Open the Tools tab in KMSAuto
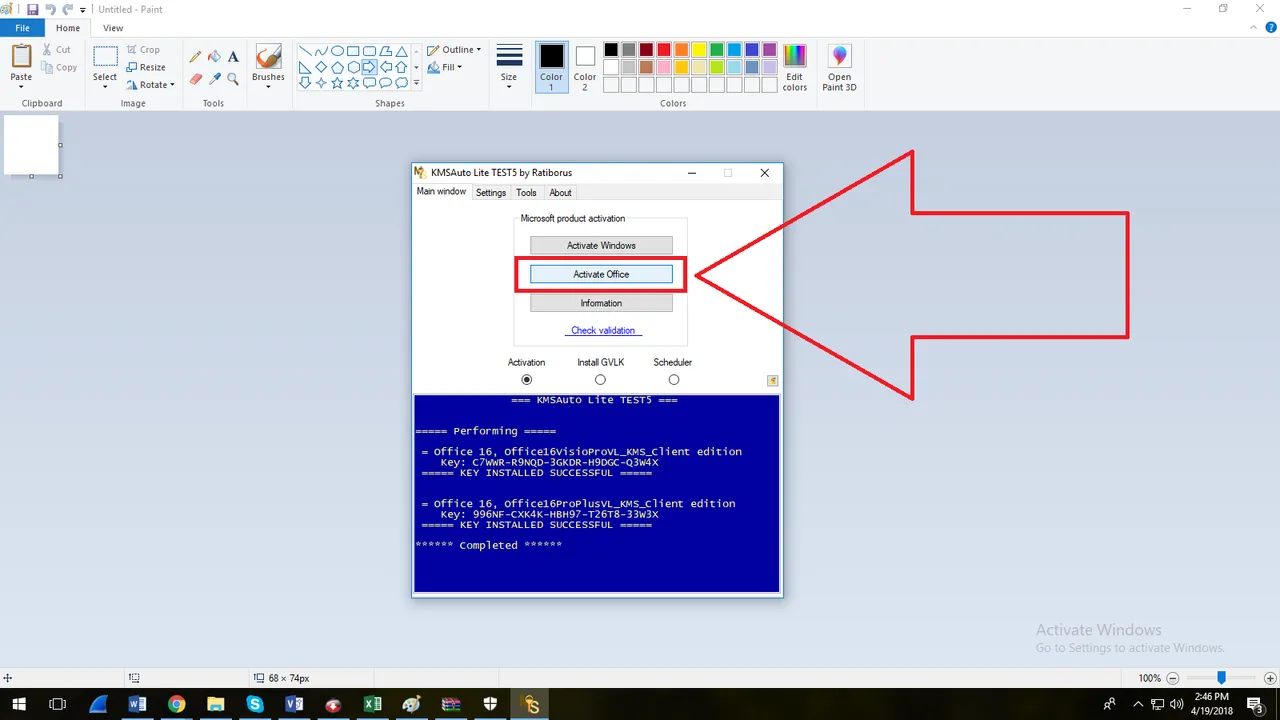1280x720 pixels. tap(526, 193)
